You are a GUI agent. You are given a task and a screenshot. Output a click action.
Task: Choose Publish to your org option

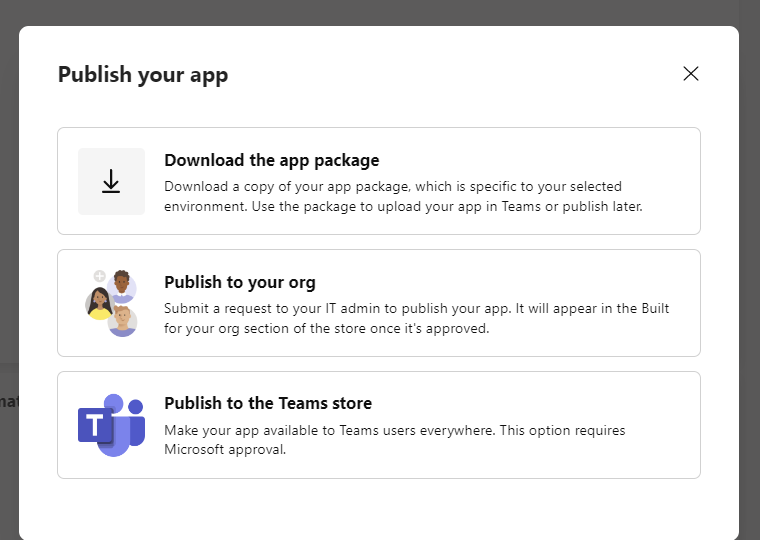tap(379, 303)
